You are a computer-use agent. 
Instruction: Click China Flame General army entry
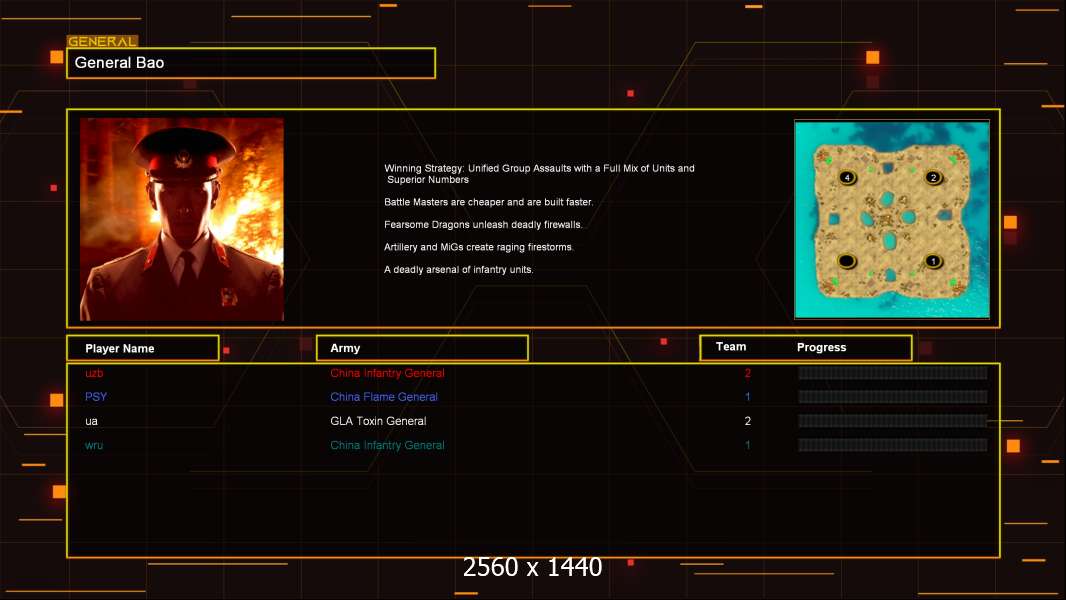point(384,397)
